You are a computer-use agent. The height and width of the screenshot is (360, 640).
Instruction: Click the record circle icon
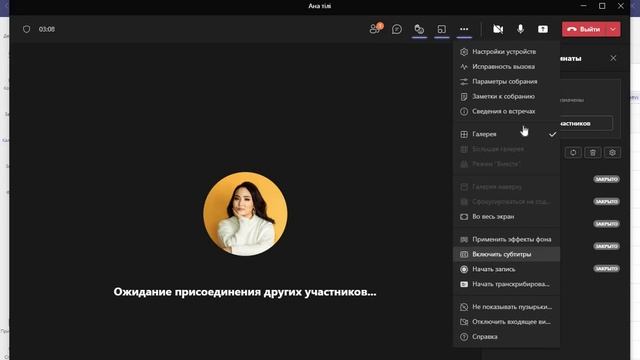(464, 269)
